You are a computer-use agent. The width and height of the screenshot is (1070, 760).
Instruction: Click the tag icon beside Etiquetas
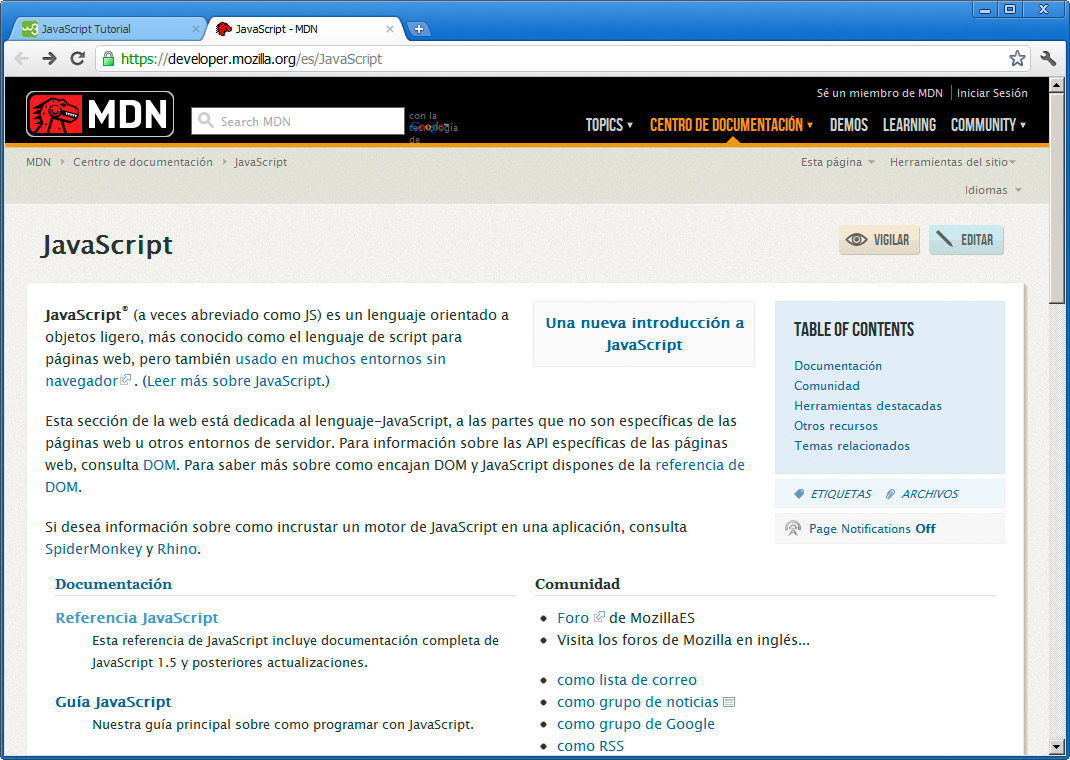click(x=799, y=494)
